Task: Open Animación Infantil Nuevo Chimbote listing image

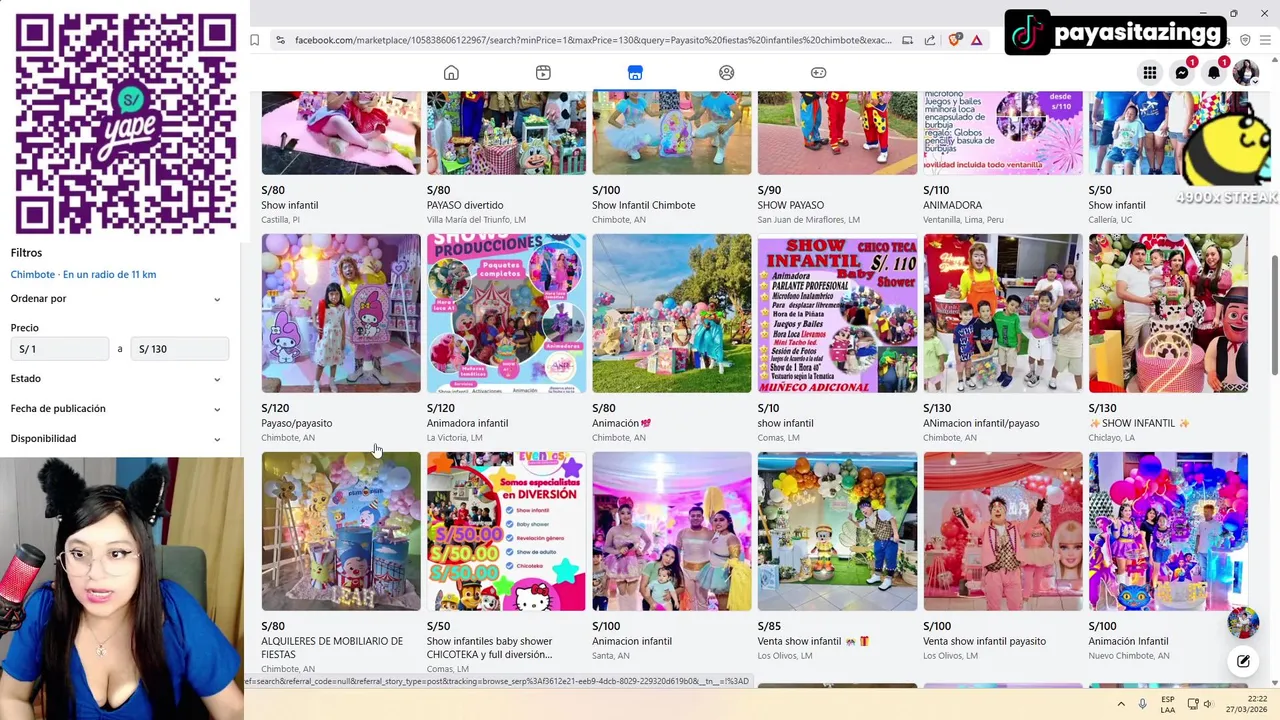Action: point(1168,531)
